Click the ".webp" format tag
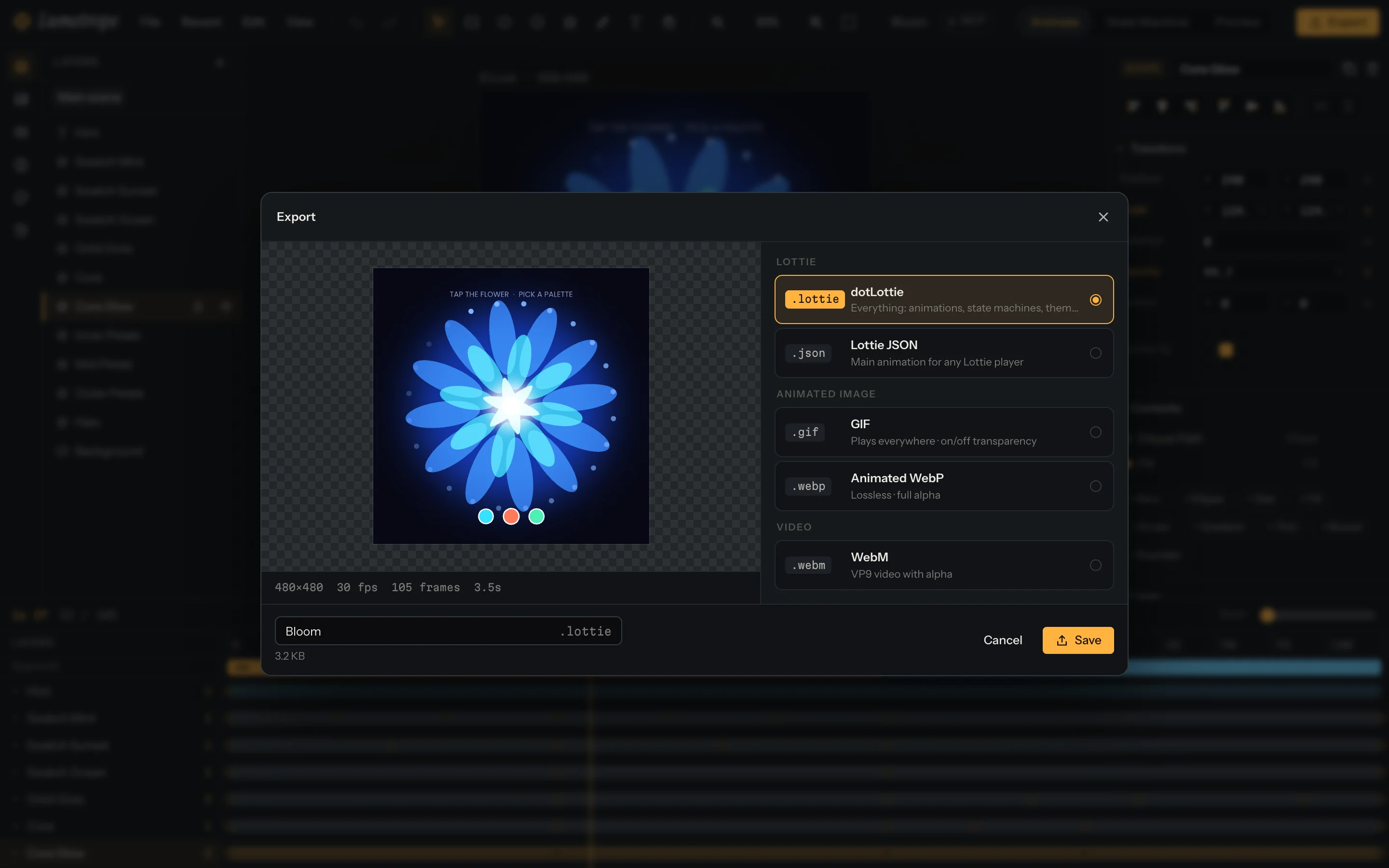Viewport: 1389px width, 868px height. [x=807, y=486]
